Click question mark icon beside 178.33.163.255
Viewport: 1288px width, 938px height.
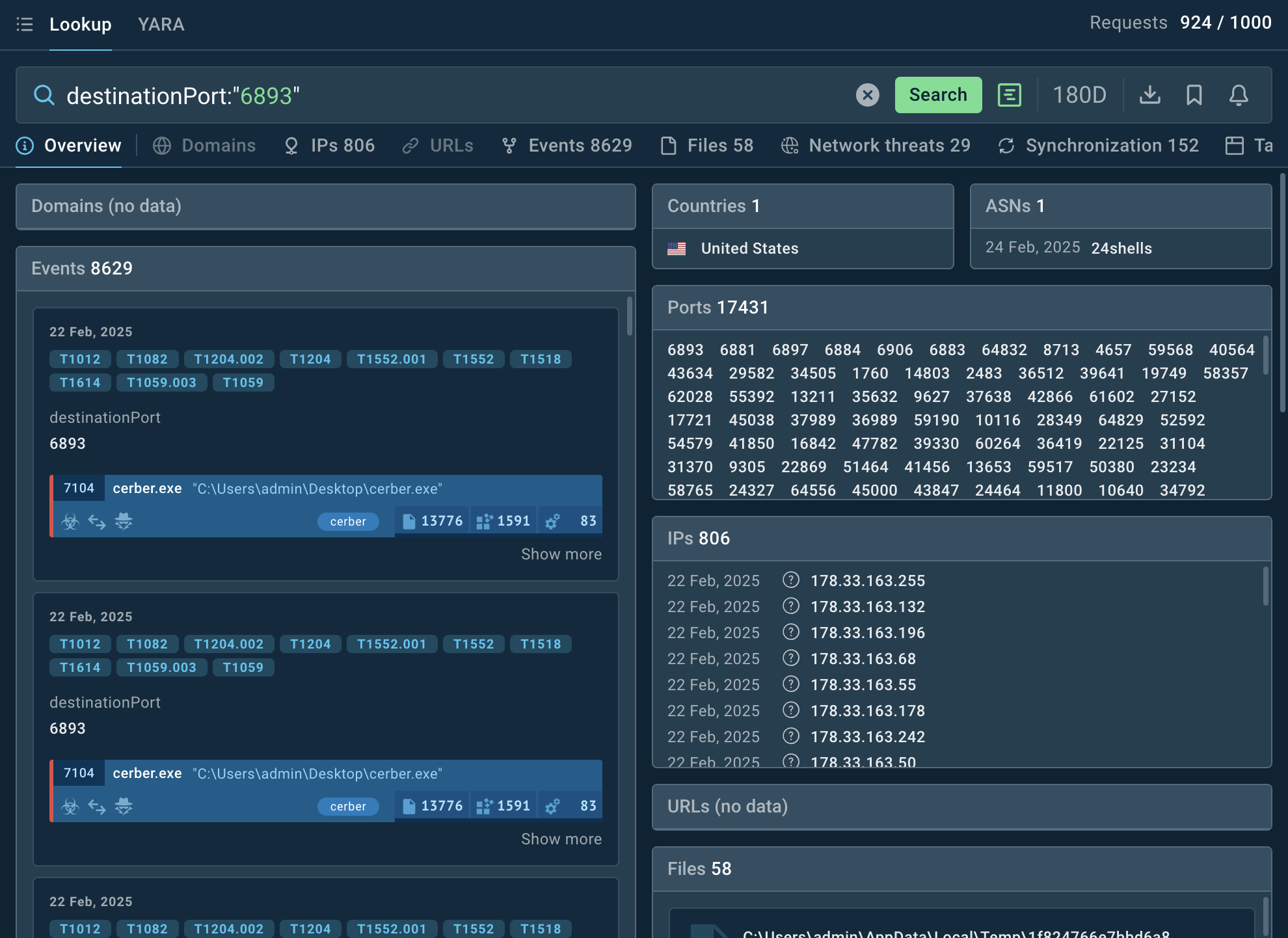[x=790, y=580]
